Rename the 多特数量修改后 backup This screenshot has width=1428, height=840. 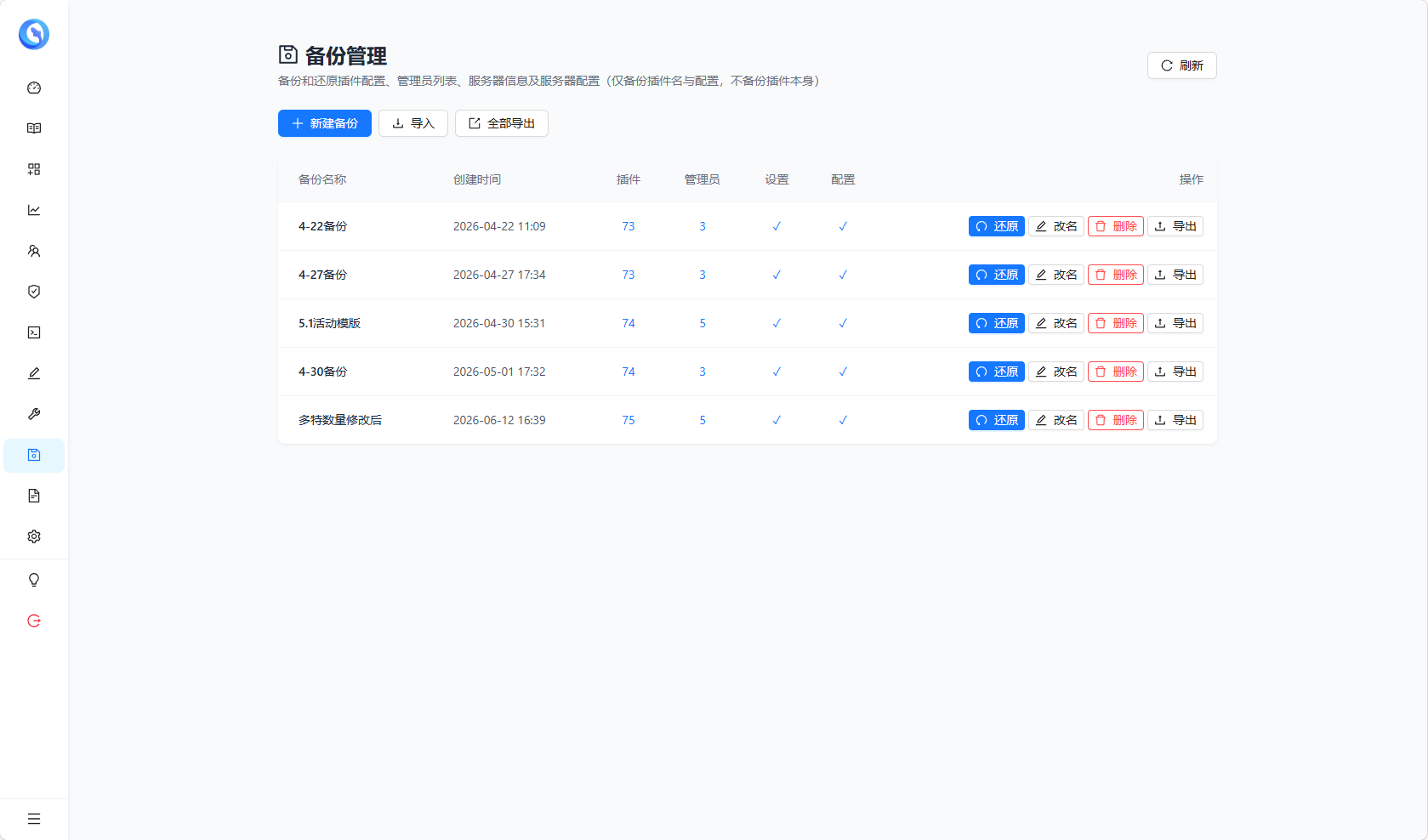(x=1056, y=420)
